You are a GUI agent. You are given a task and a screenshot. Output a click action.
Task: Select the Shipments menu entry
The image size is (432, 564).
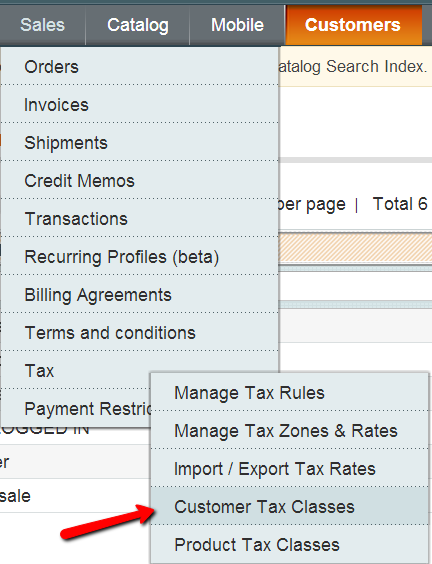pyautogui.click(x=140, y=143)
